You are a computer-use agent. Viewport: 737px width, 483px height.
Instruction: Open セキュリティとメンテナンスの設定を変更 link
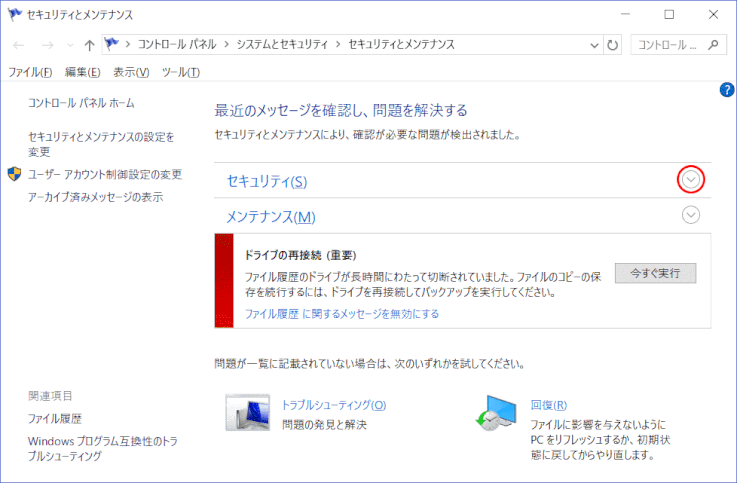point(101,144)
